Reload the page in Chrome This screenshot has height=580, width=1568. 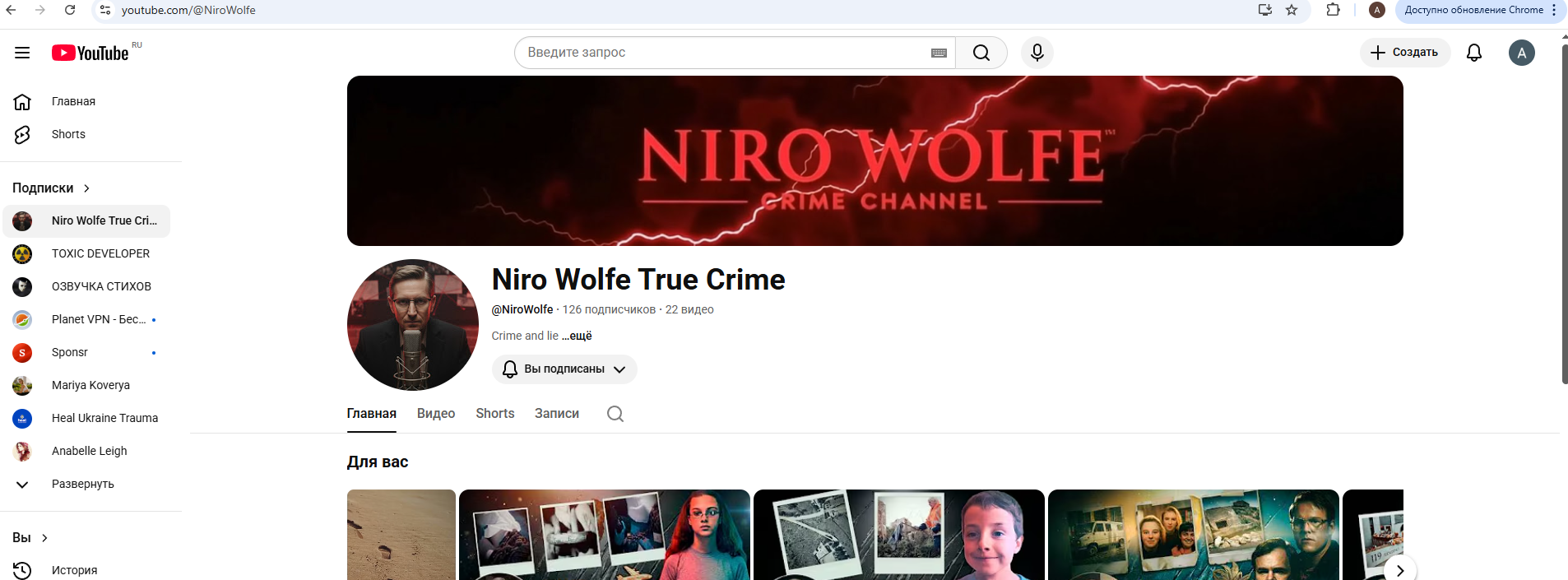70,10
